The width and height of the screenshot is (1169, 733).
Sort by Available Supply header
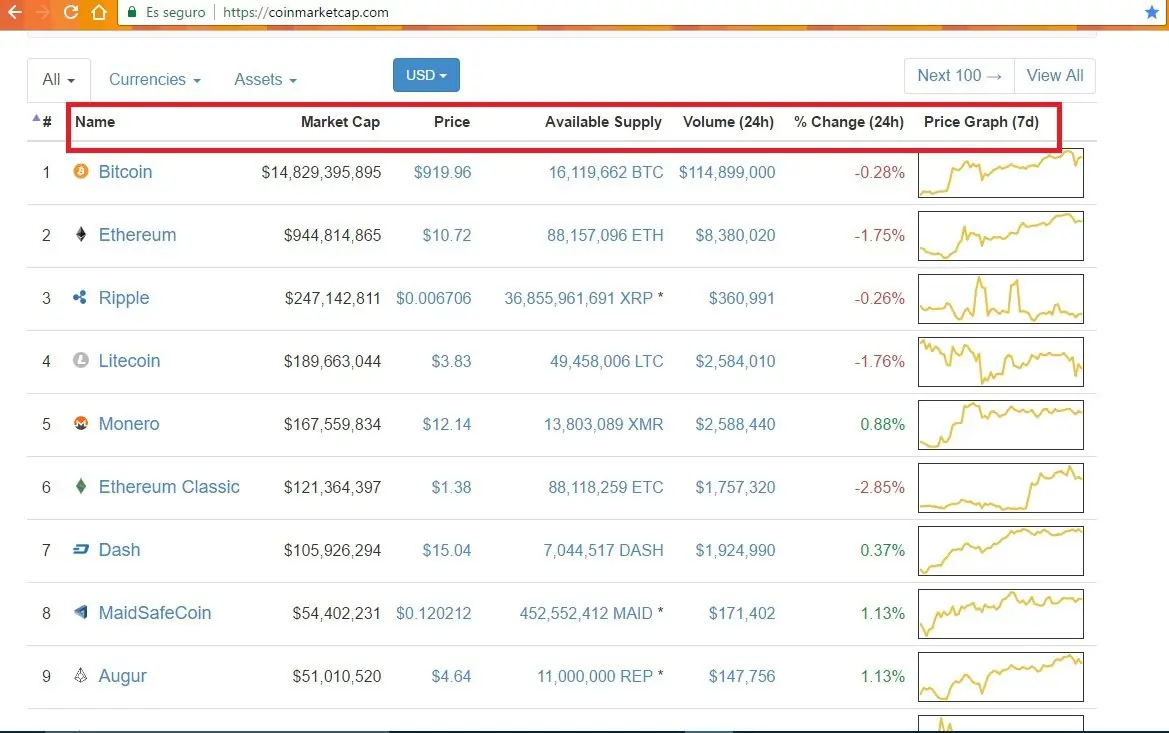click(603, 122)
